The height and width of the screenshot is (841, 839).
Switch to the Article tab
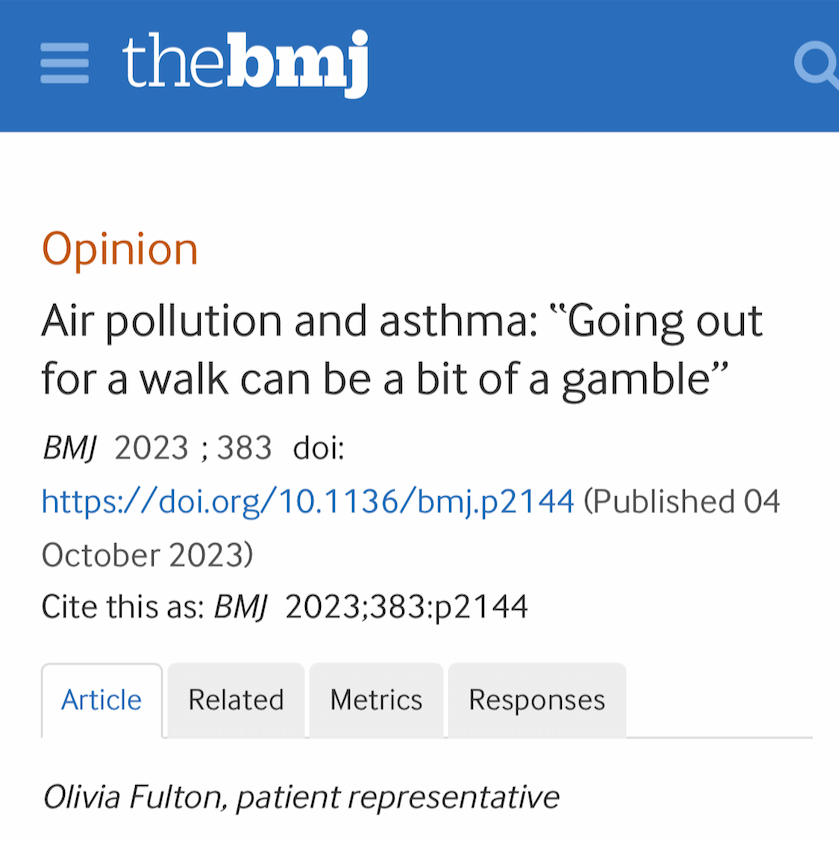[101, 699]
